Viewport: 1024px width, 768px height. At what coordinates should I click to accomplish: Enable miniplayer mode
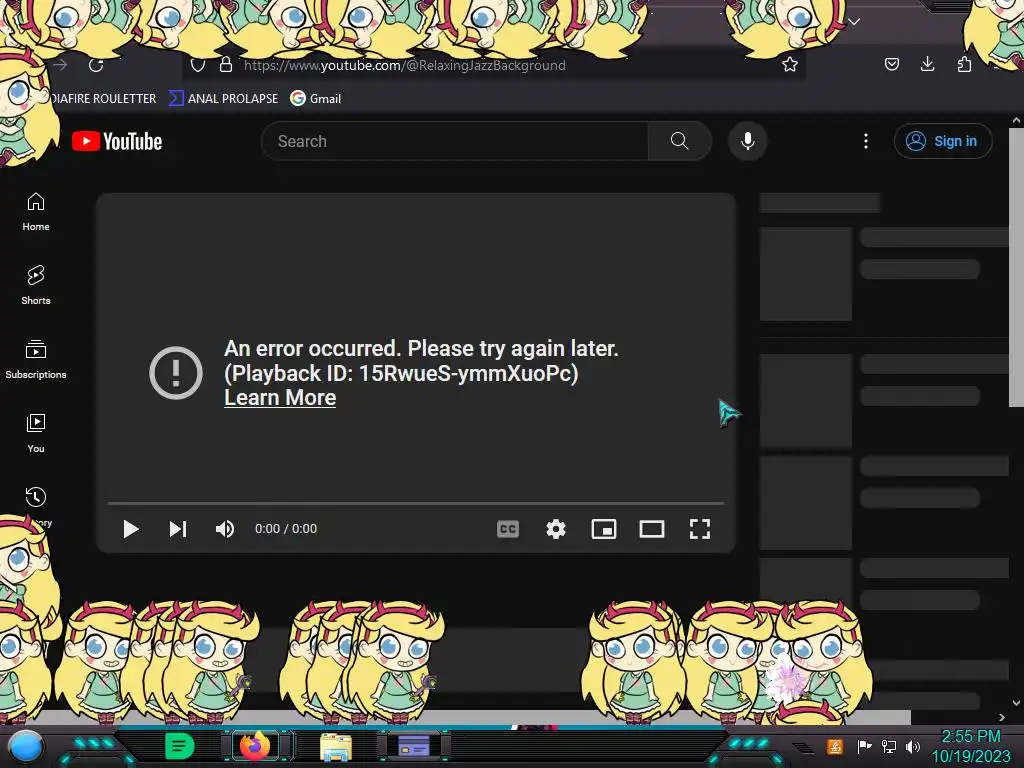tap(604, 529)
